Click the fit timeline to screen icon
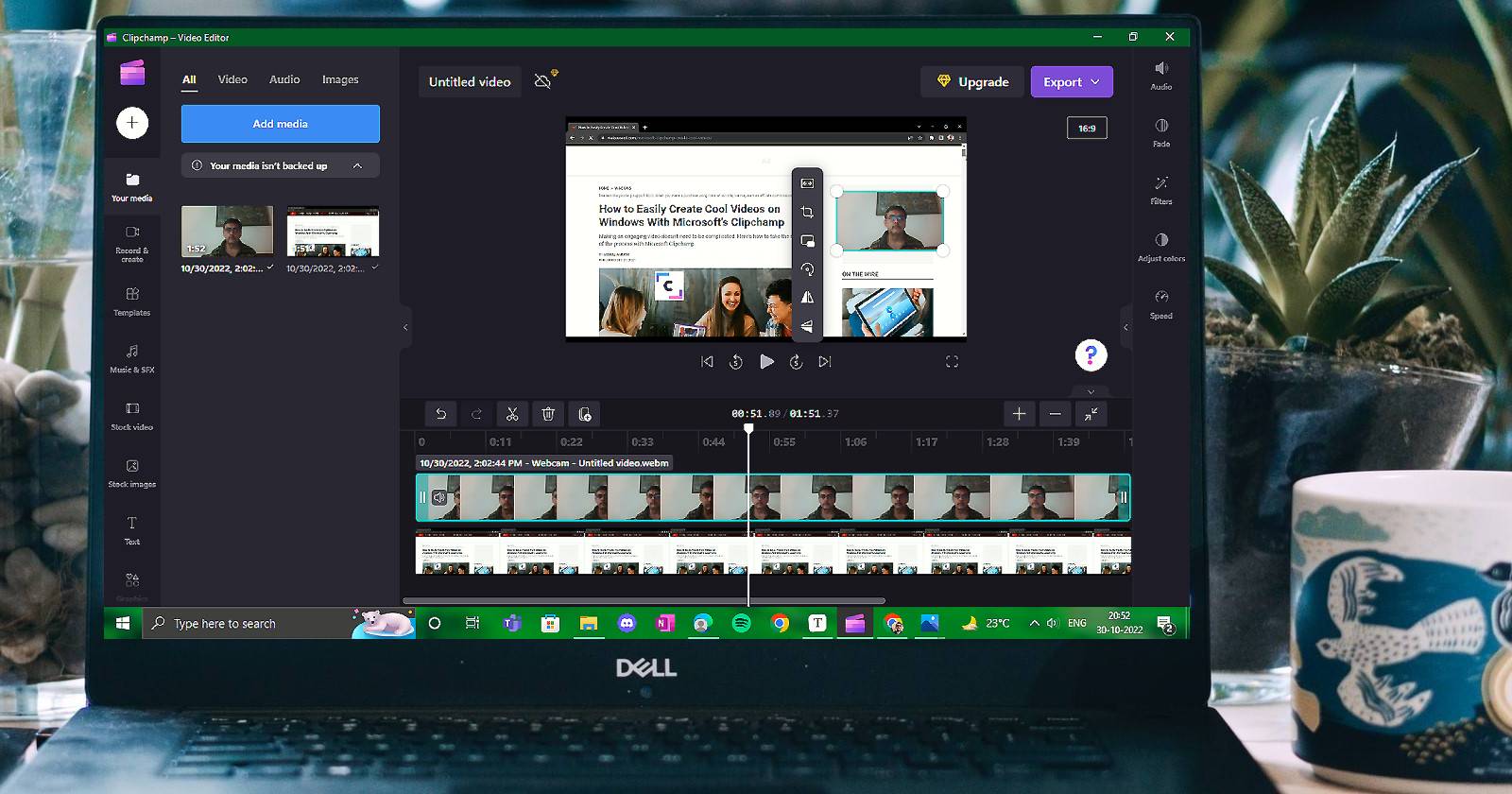This screenshot has height=794, width=1512. click(1091, 414)
